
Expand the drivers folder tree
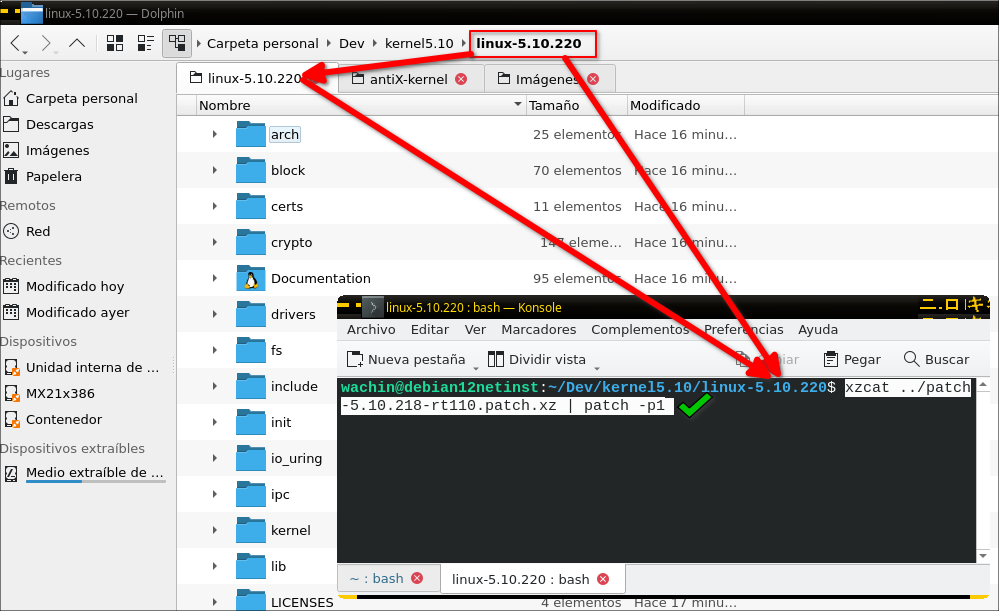(x=215, y=314)
